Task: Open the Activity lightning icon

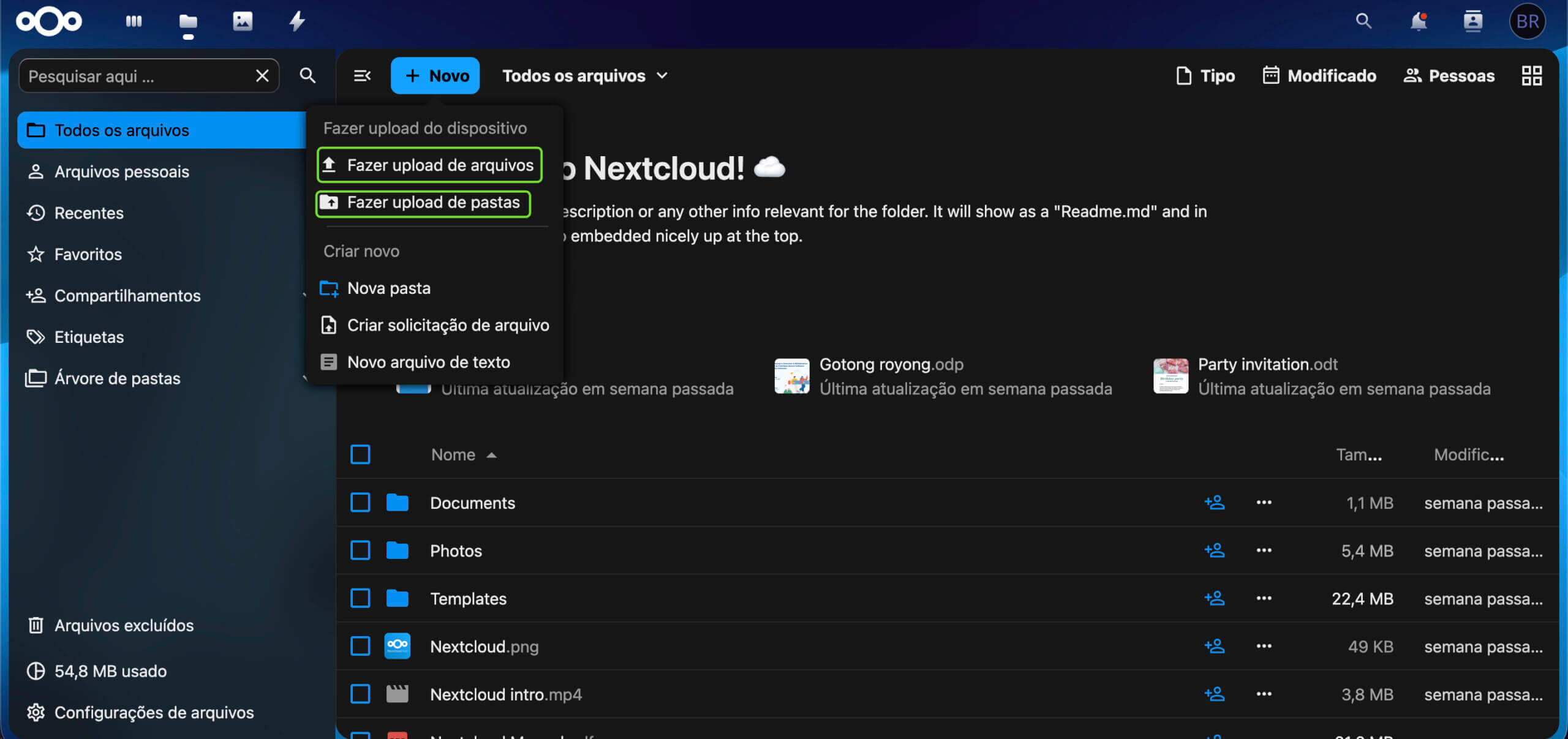Action: [x=297, y=21]
